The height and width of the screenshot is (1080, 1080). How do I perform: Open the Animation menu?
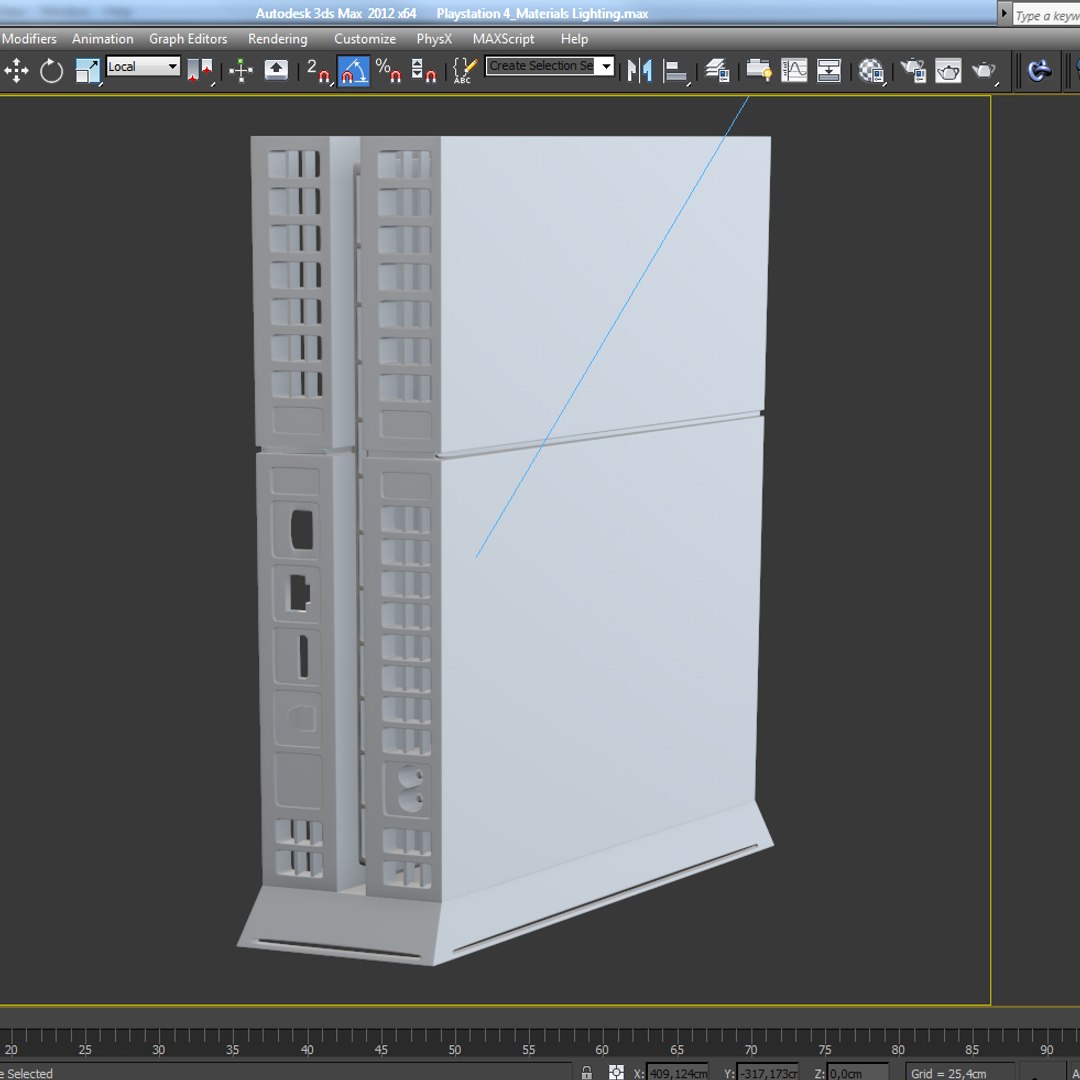click(x=103, y=39)
